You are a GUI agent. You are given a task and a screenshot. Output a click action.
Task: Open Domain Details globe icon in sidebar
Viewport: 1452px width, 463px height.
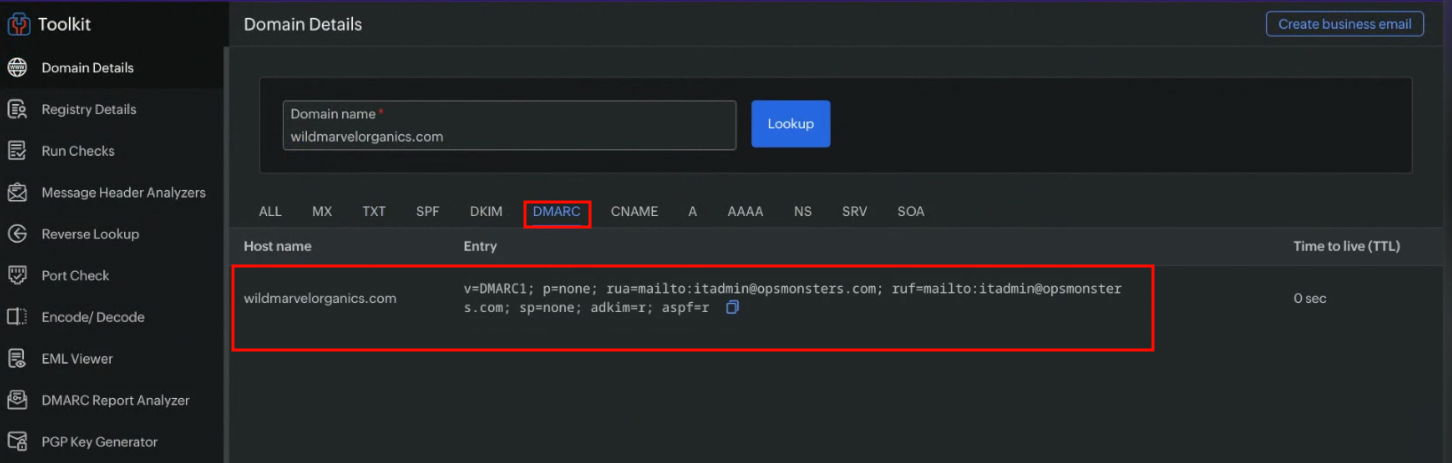point(17,68)
